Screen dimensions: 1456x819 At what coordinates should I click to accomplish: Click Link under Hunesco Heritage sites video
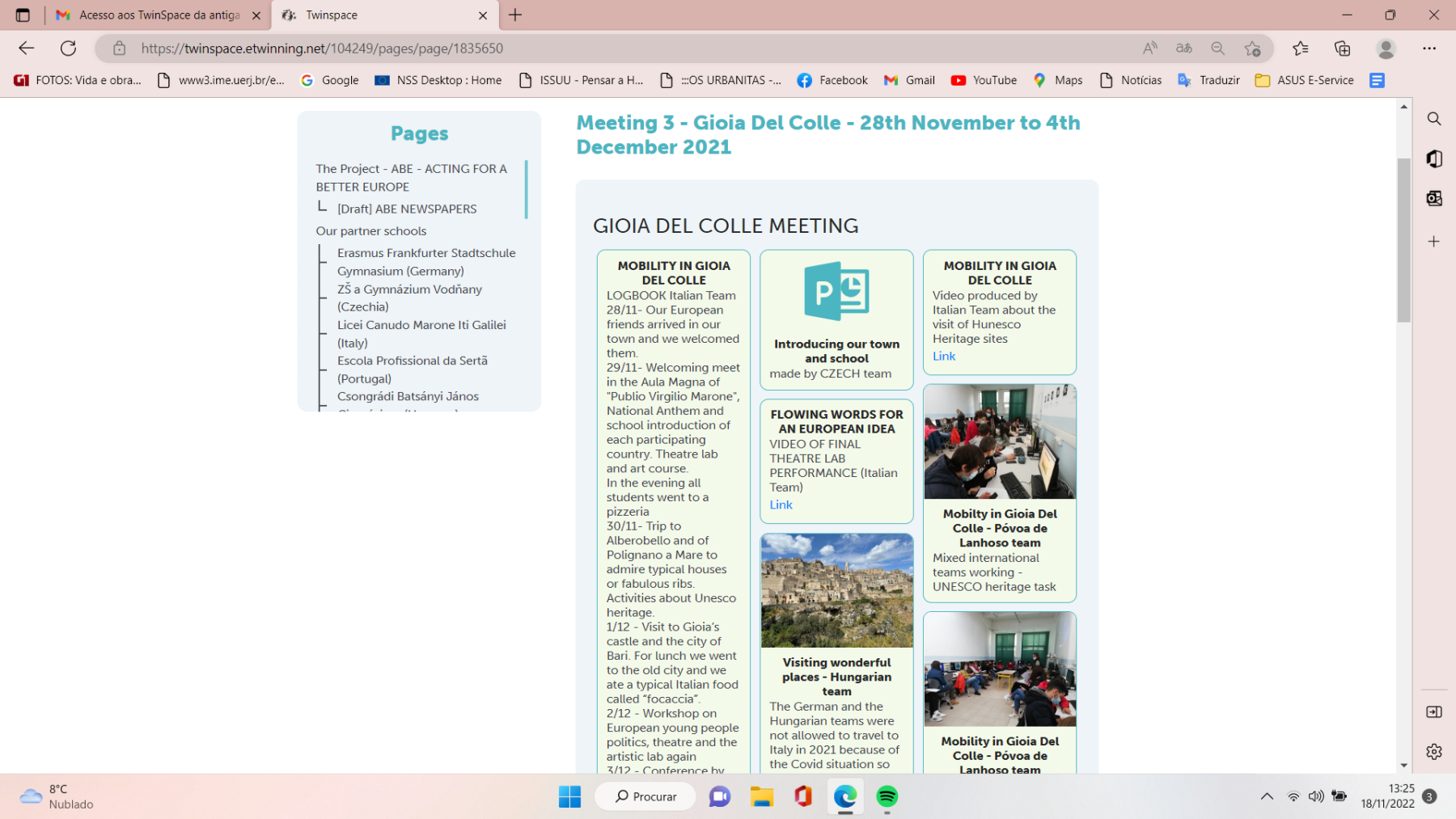pos(944,356)
